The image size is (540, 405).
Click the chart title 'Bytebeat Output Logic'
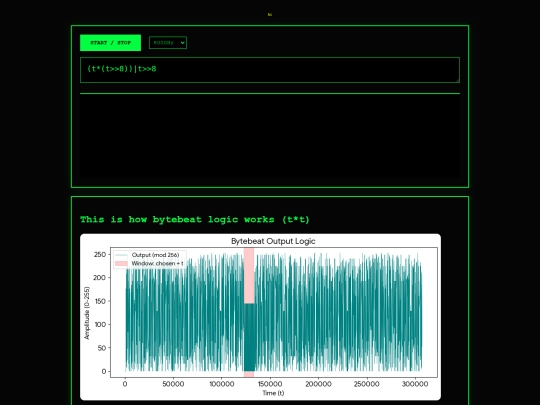click(x=273, y=241)
